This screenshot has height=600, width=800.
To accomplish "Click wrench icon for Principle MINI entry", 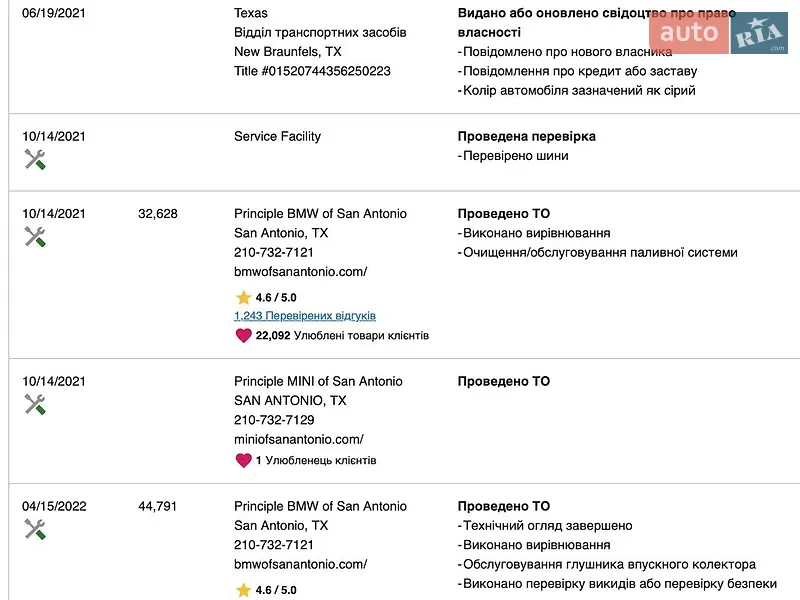I will click(35, 405).
